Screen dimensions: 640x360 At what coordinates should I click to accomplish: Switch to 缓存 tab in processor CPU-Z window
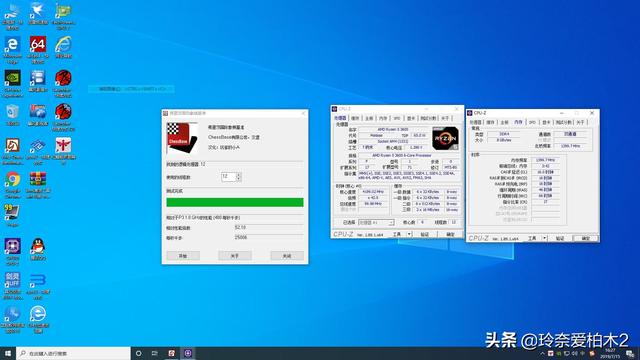point(356,118)
